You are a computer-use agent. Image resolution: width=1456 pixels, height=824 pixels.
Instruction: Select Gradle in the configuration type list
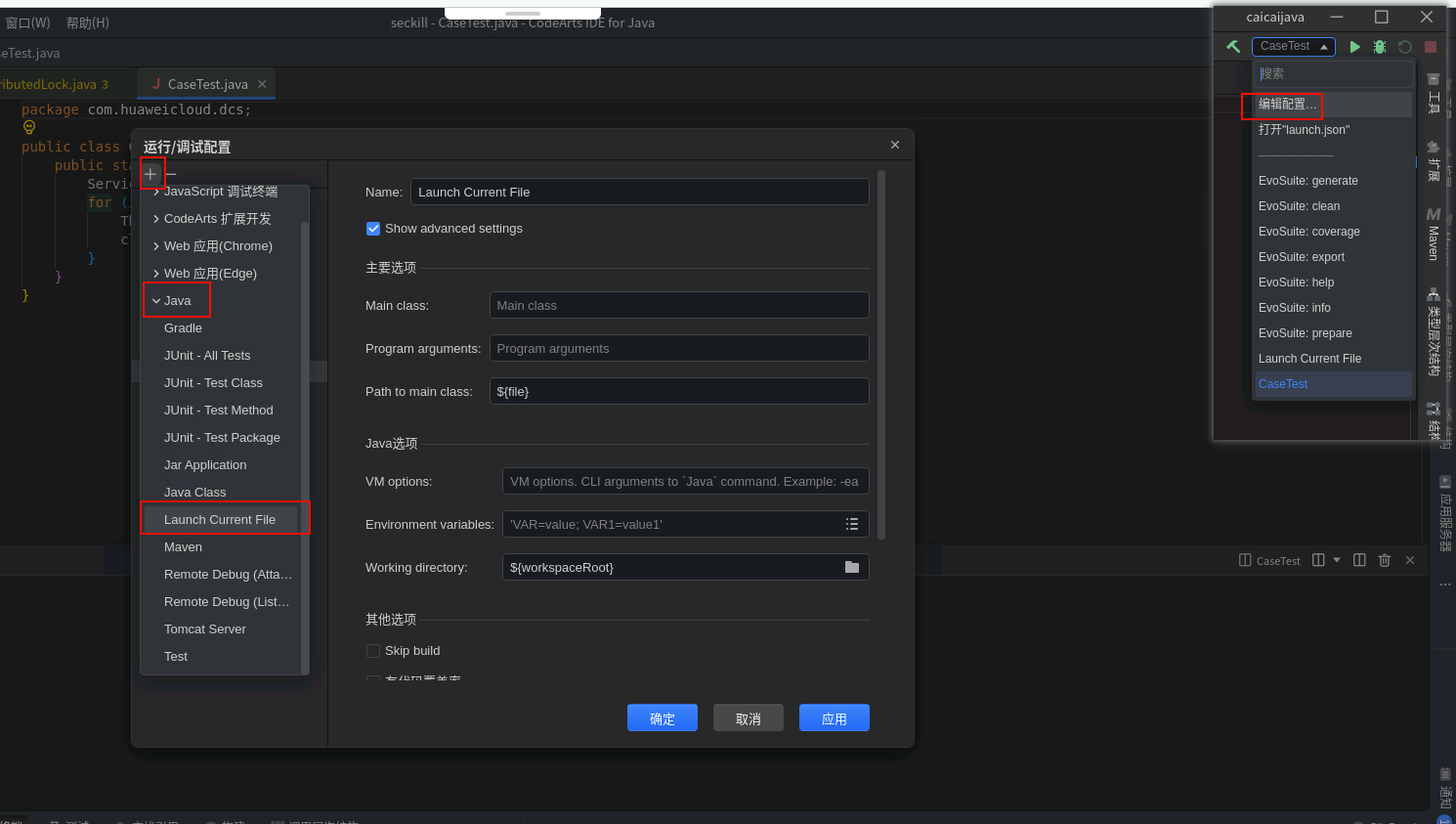(x=221, y=328)
